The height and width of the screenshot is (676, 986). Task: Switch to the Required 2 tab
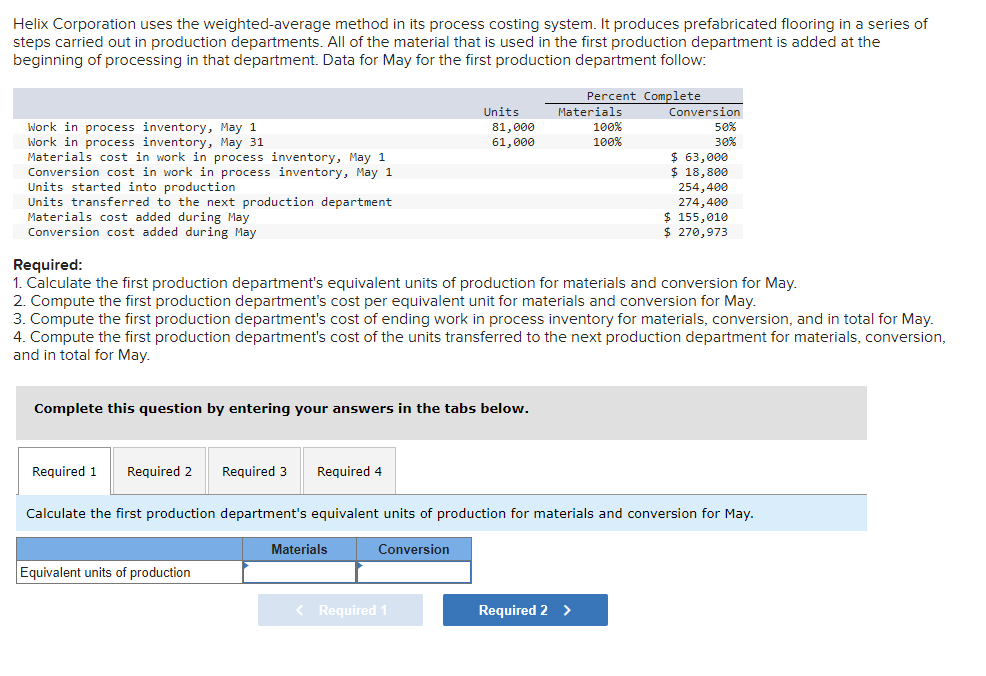click(157, 470)
